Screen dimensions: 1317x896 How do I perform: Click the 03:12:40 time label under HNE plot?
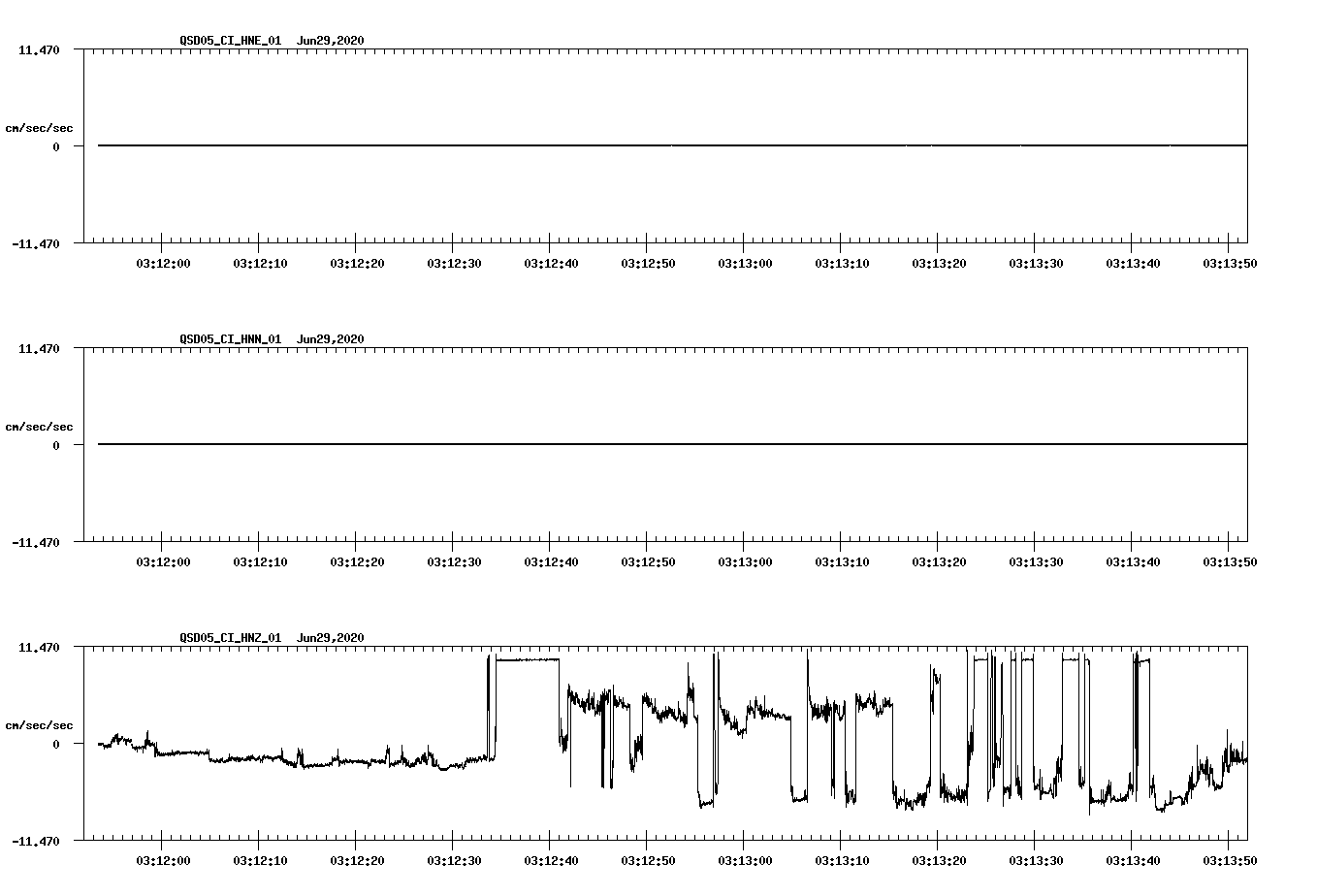551,263
